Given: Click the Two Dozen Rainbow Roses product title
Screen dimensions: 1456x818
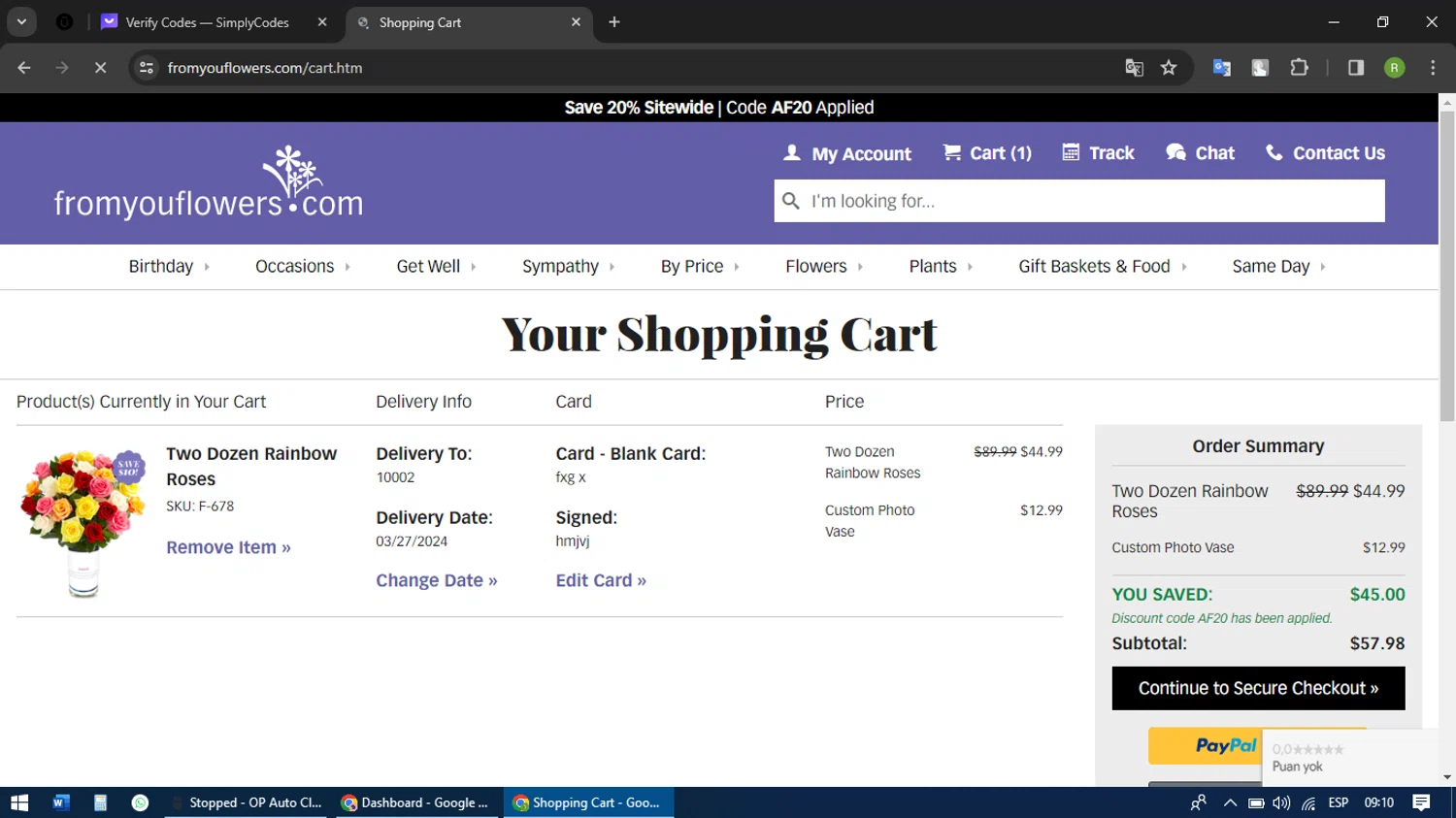Looking at the screenshot, I should click(251, 466).
